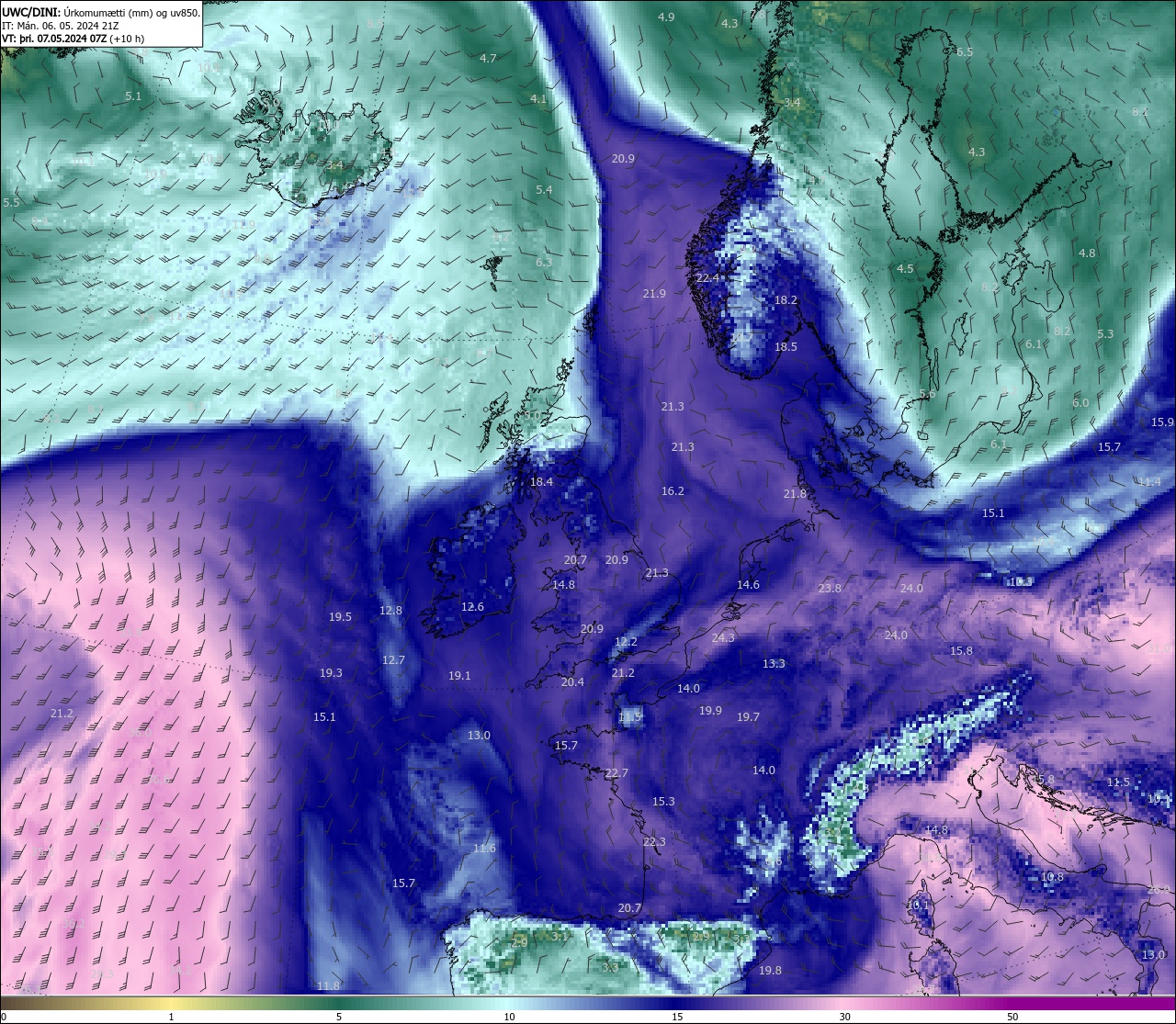Click the map value 22.4 over Norway
This screenshot has width=1176, height=1024.
(x=707, y=278)
